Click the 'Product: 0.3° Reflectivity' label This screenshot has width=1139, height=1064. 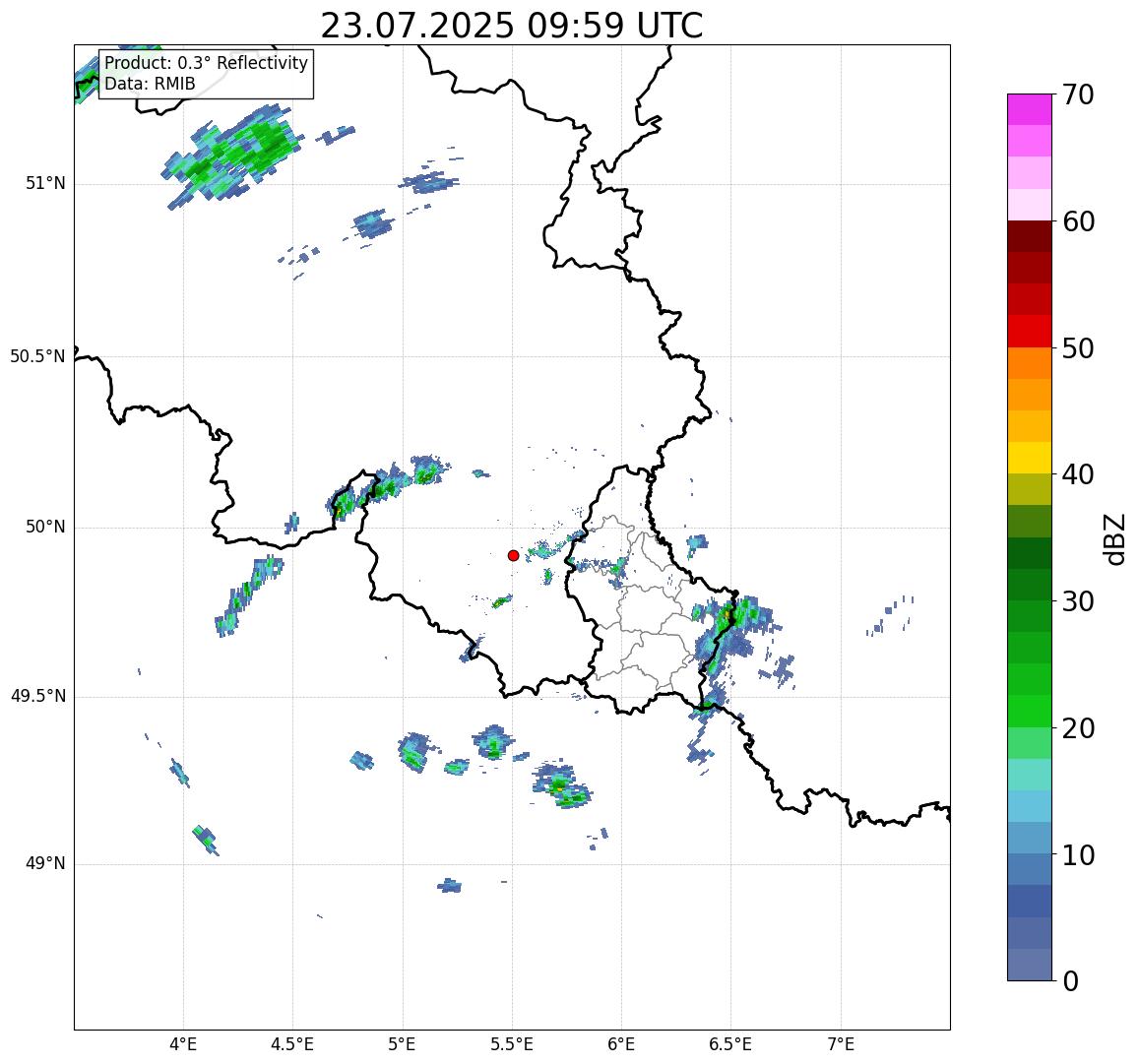coord(207,63)
